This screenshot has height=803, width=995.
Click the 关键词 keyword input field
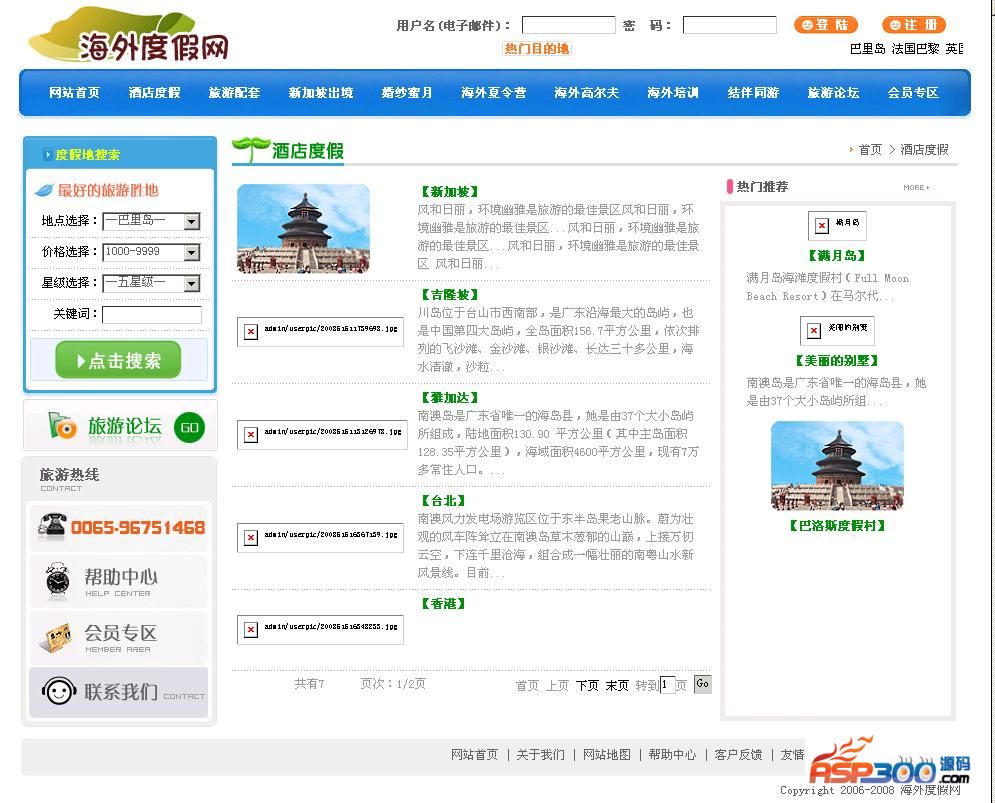click(151, 315)
